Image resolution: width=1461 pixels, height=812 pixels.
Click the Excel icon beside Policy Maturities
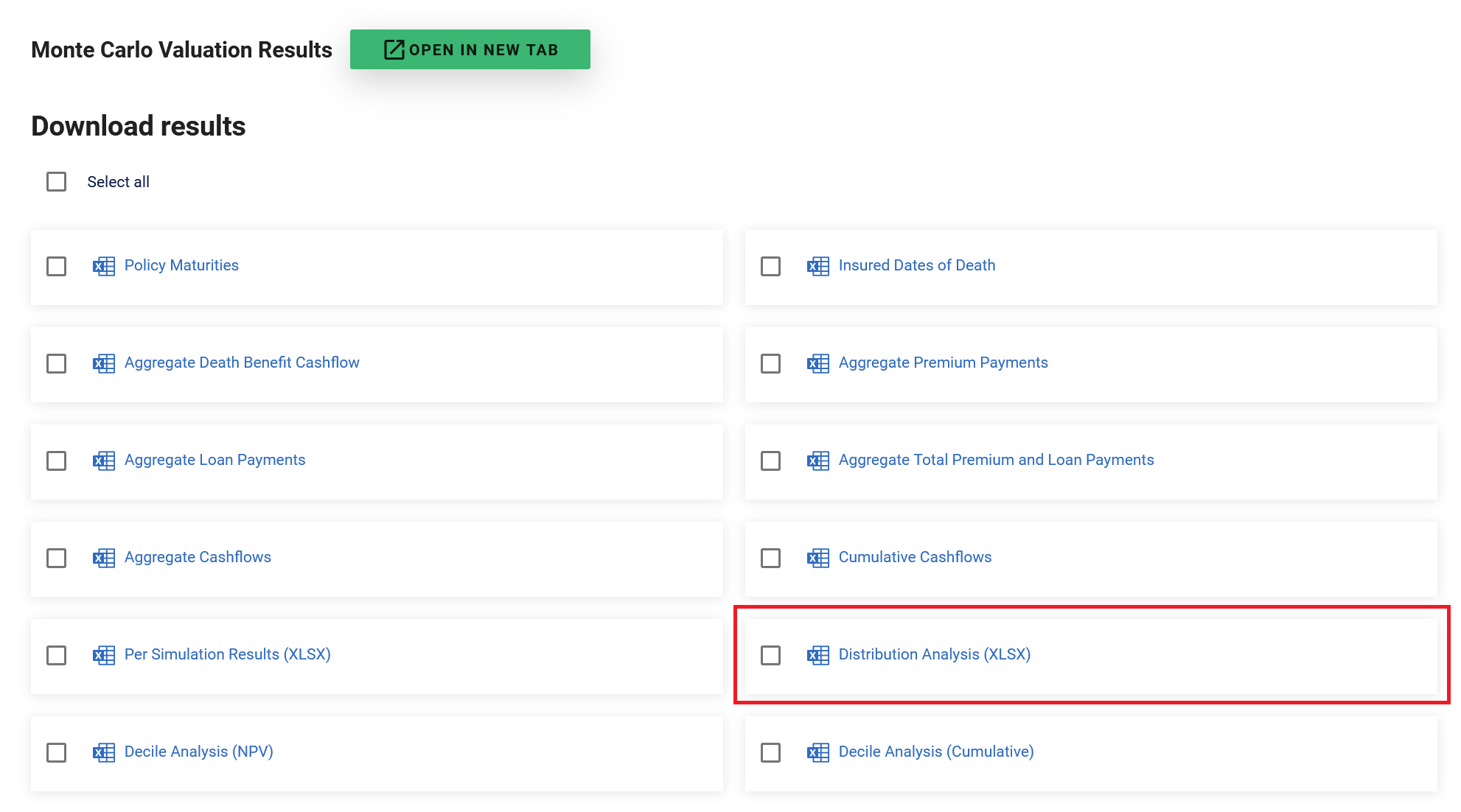103,266
